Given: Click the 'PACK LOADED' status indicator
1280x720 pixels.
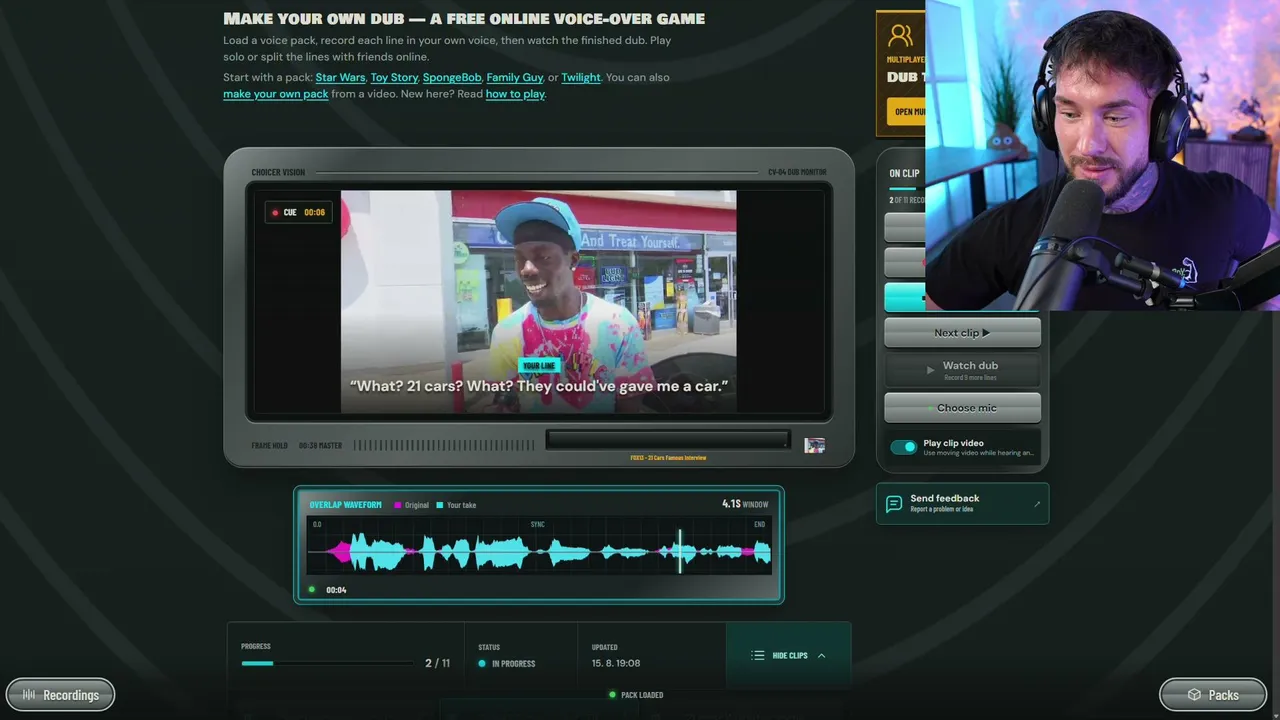Looking at the screenshot, I should tap(636, 695).
